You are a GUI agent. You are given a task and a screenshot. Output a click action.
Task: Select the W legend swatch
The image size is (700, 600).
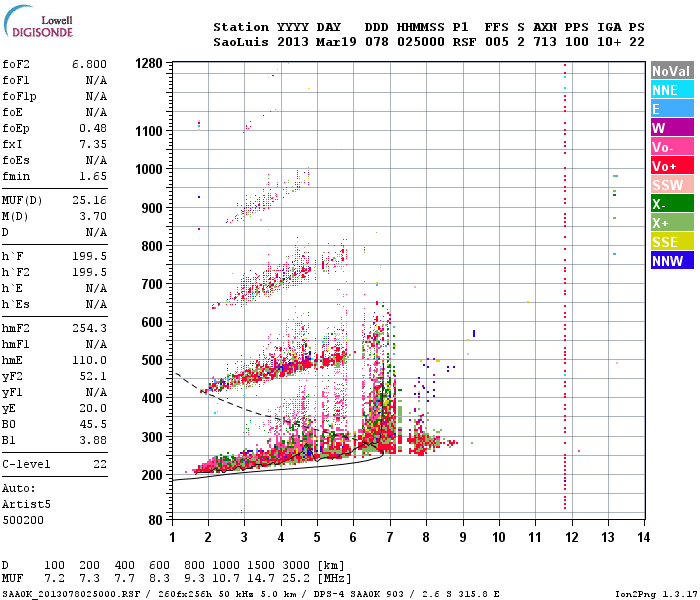(672, 128)
